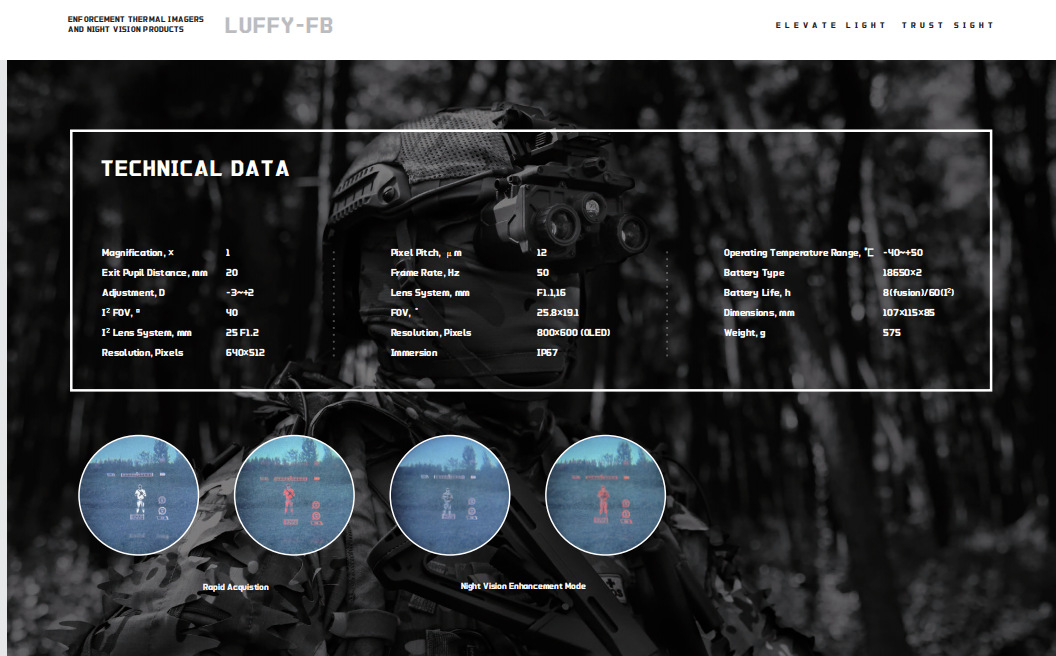Click the '640×512' resolution value
The width and height of the screenshot is (1056, 656).
(245, 352)
